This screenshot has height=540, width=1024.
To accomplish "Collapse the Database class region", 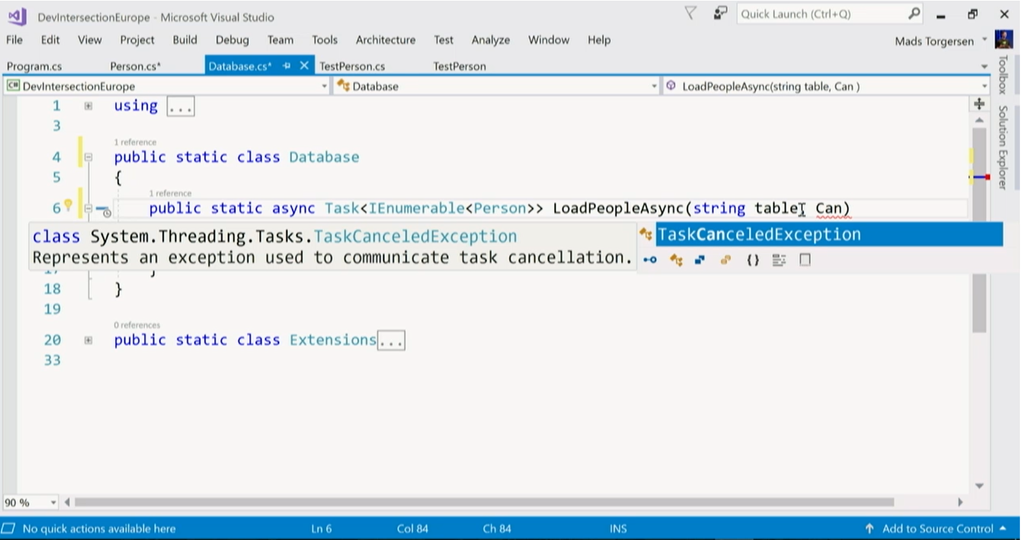I will tap(88, 157).
